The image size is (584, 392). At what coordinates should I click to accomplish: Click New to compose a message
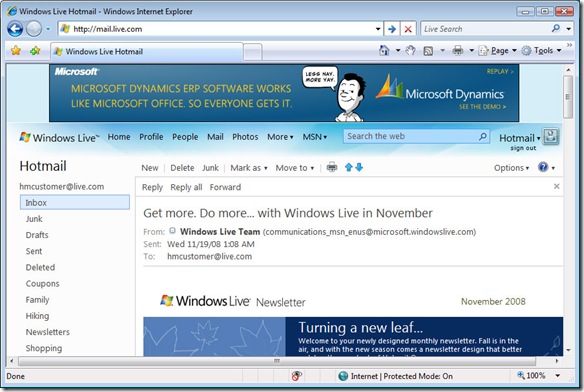coord(150,168)
